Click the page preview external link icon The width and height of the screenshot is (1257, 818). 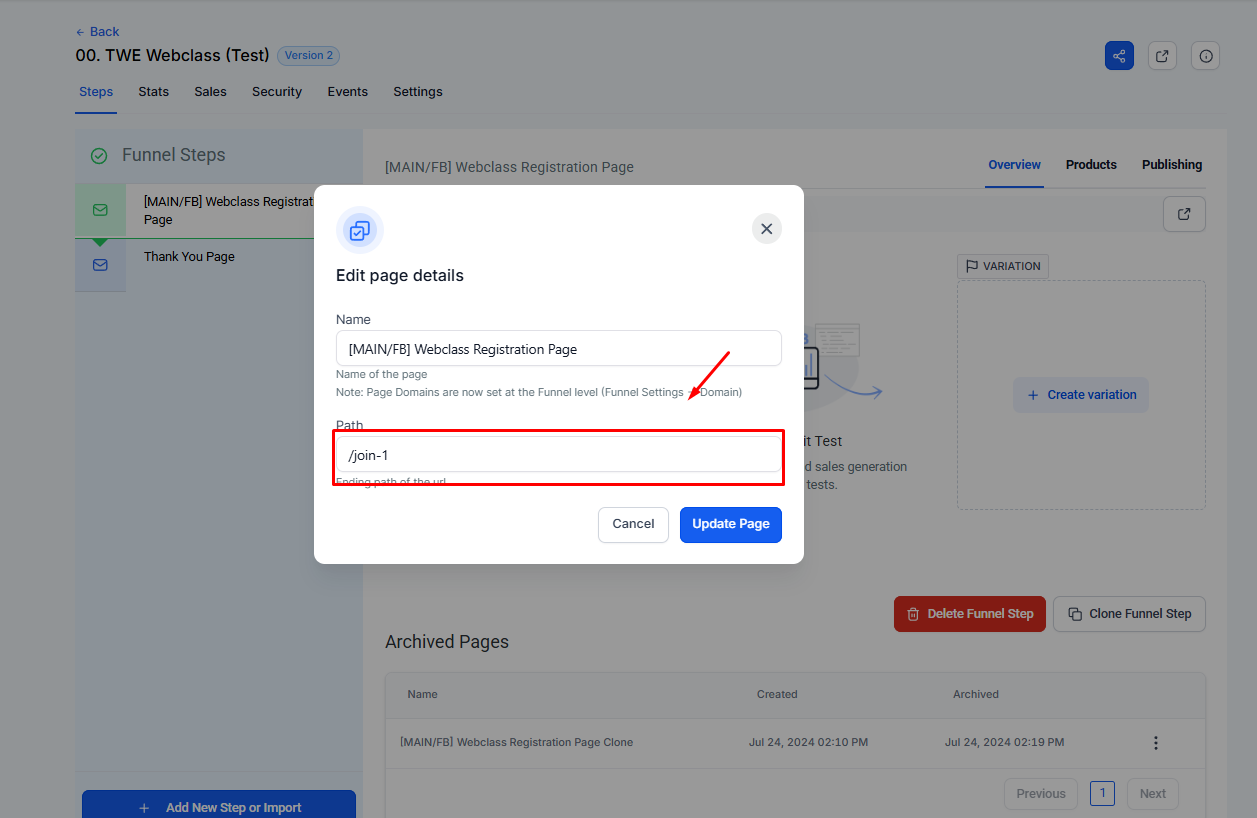pos(1184,214)
